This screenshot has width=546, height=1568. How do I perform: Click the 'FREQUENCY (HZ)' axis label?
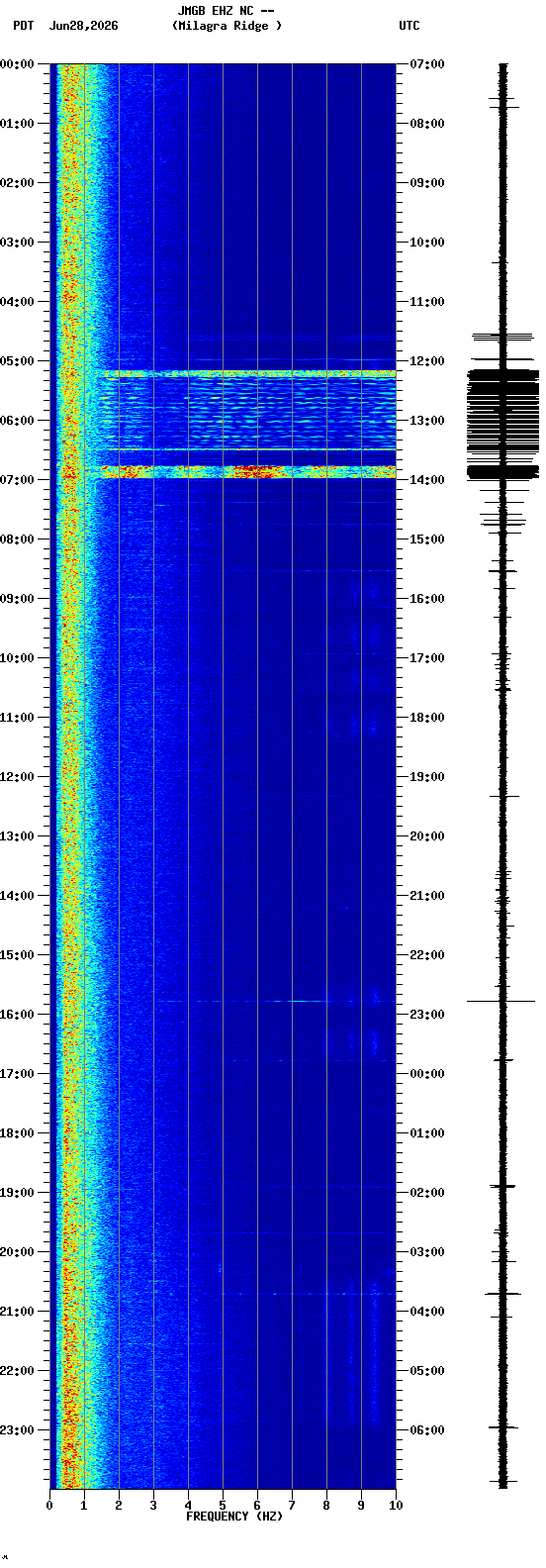pyautogui.click(x=234, y=1517)
